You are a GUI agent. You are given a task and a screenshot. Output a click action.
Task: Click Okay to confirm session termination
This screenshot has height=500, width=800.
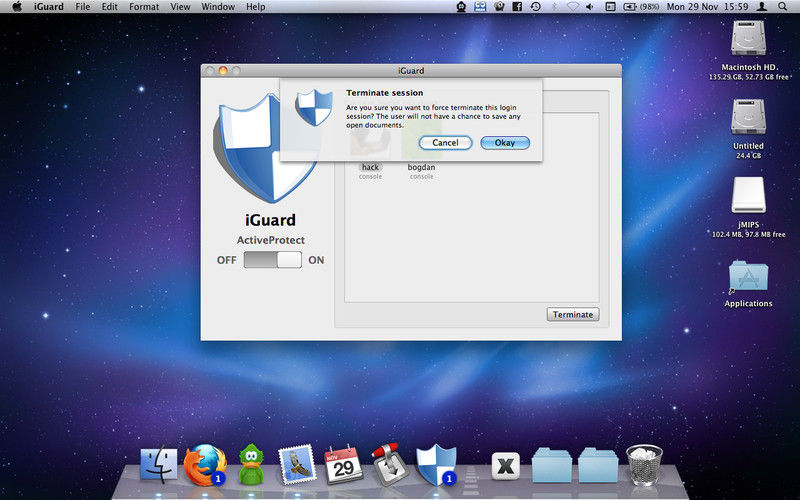tap(505, 143)
